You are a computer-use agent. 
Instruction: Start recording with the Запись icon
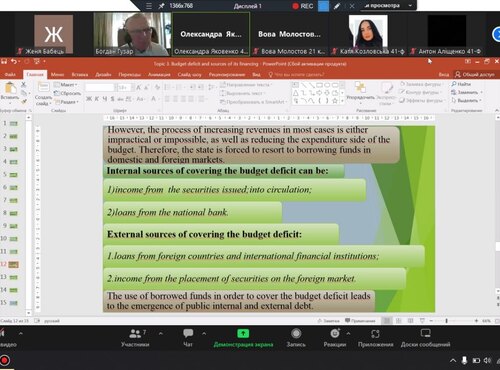tap(296, 333)
